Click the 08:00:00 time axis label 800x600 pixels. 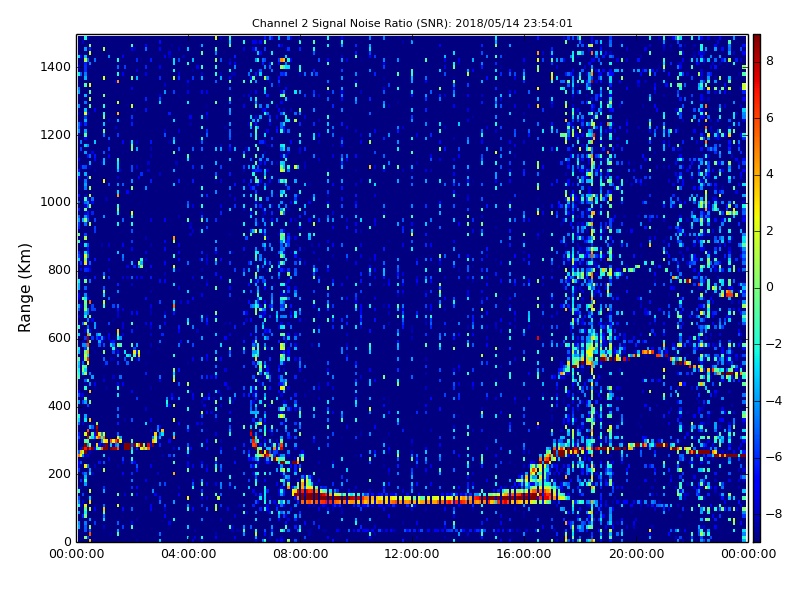[301, 554]
